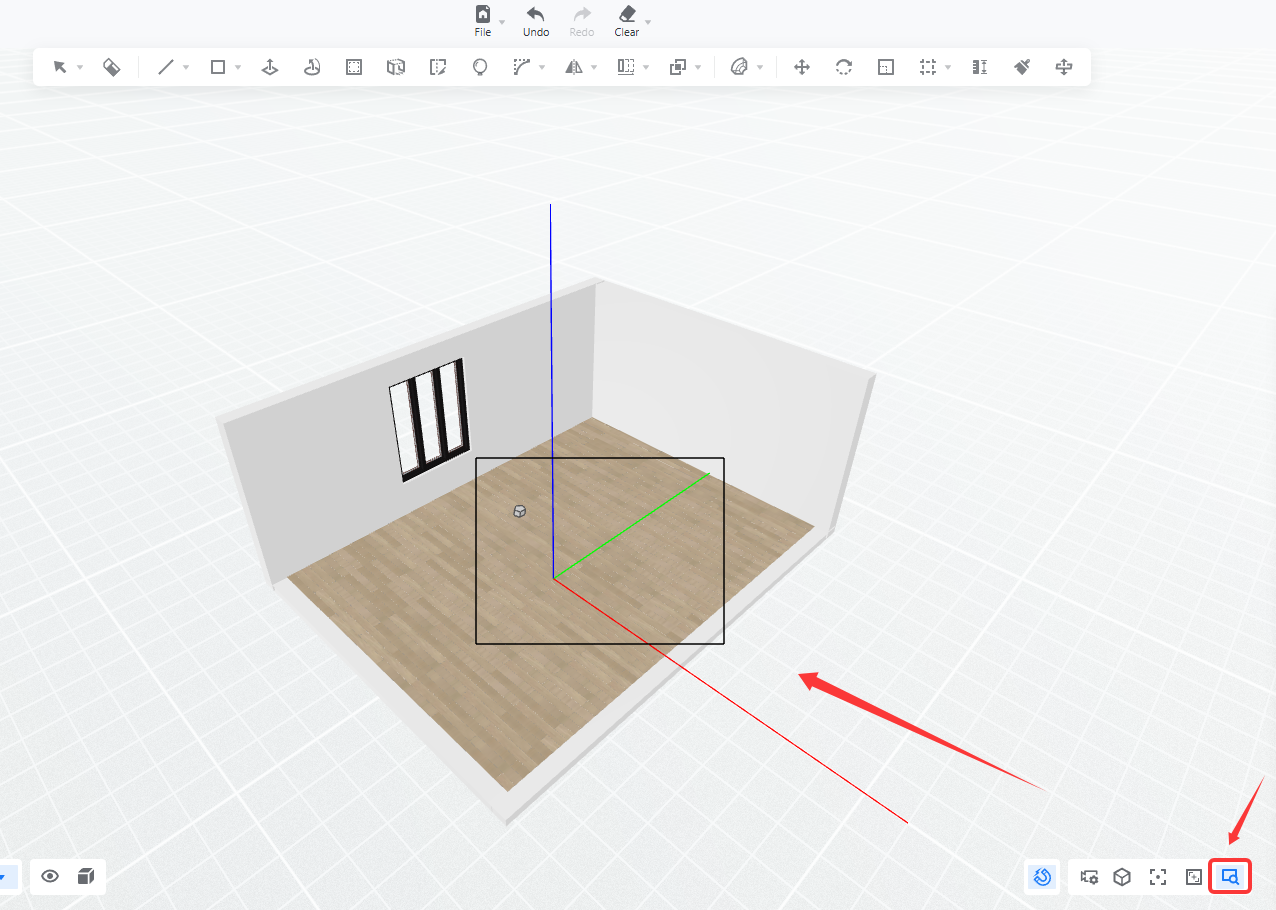Open the File menu

point(483,20)
